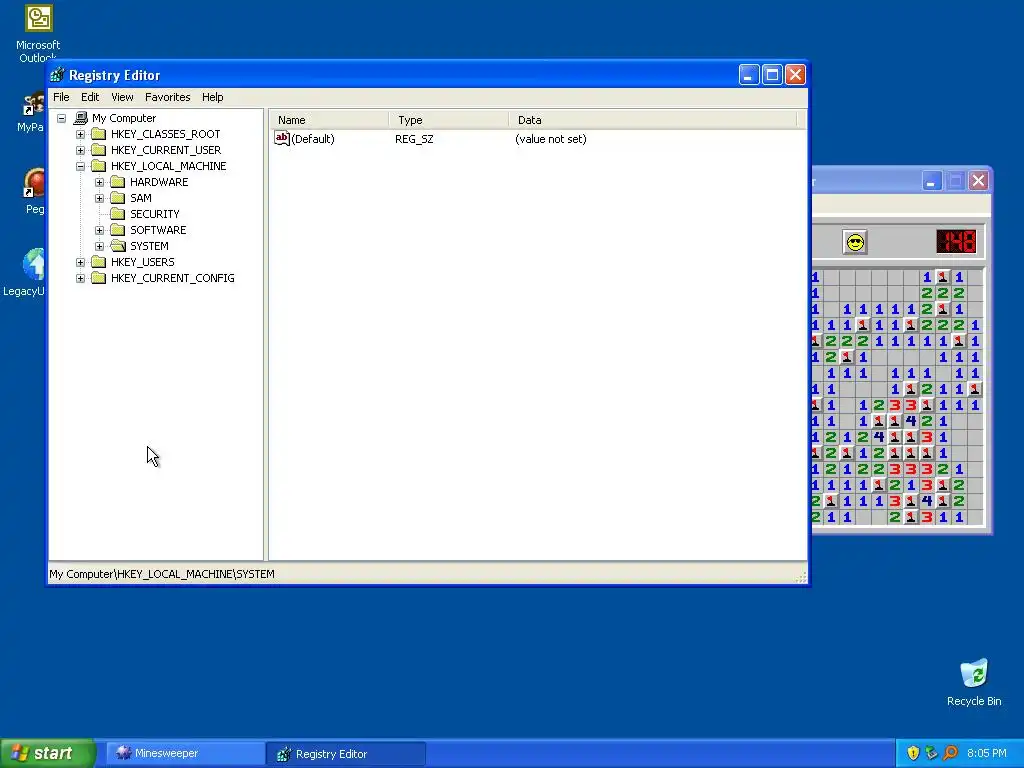This screenshot has width=1024, height=768.
Task: Open the Favorites menu
Action: pos(168,97)
